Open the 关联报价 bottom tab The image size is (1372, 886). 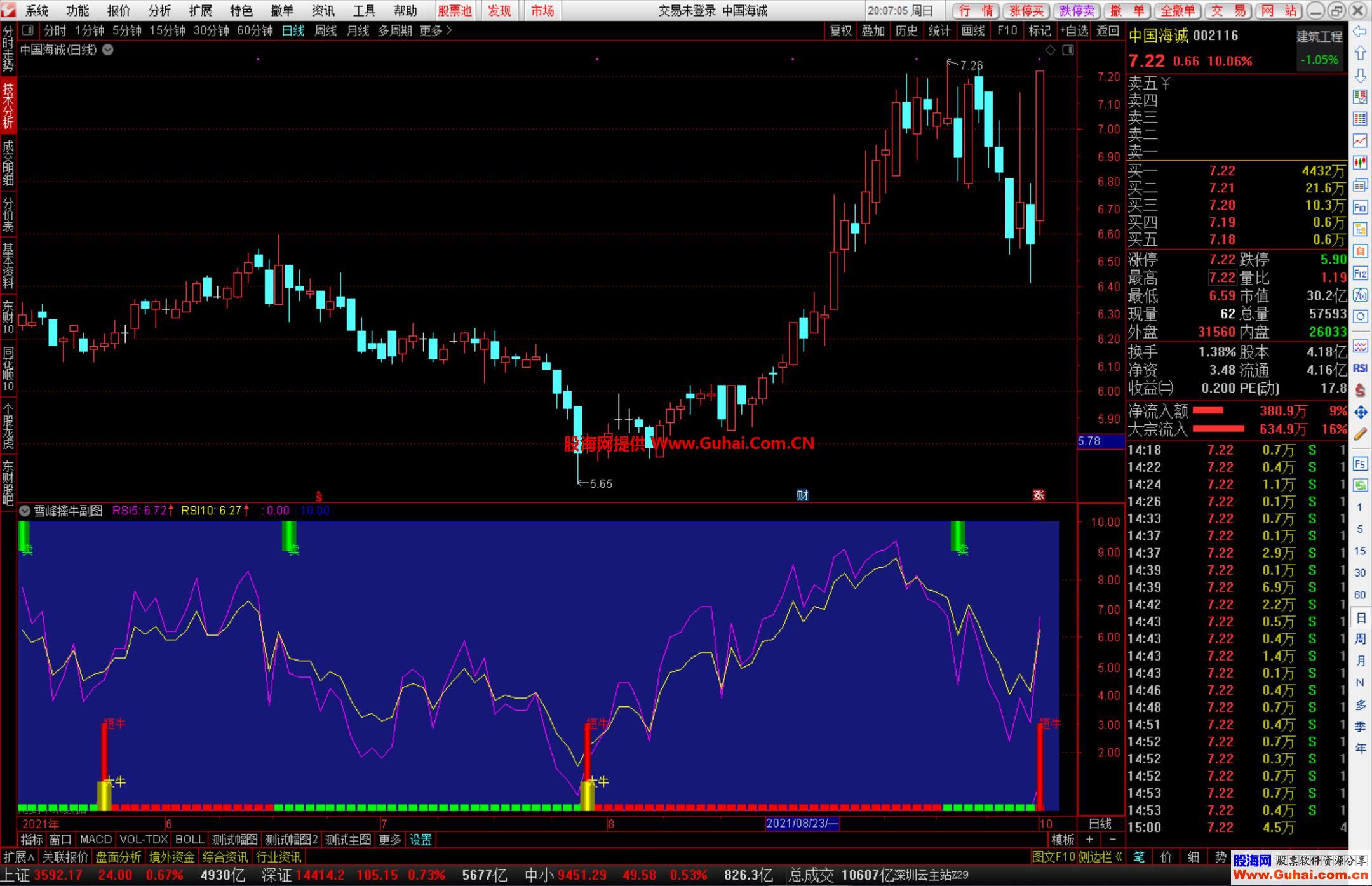(x=65, y=857)
